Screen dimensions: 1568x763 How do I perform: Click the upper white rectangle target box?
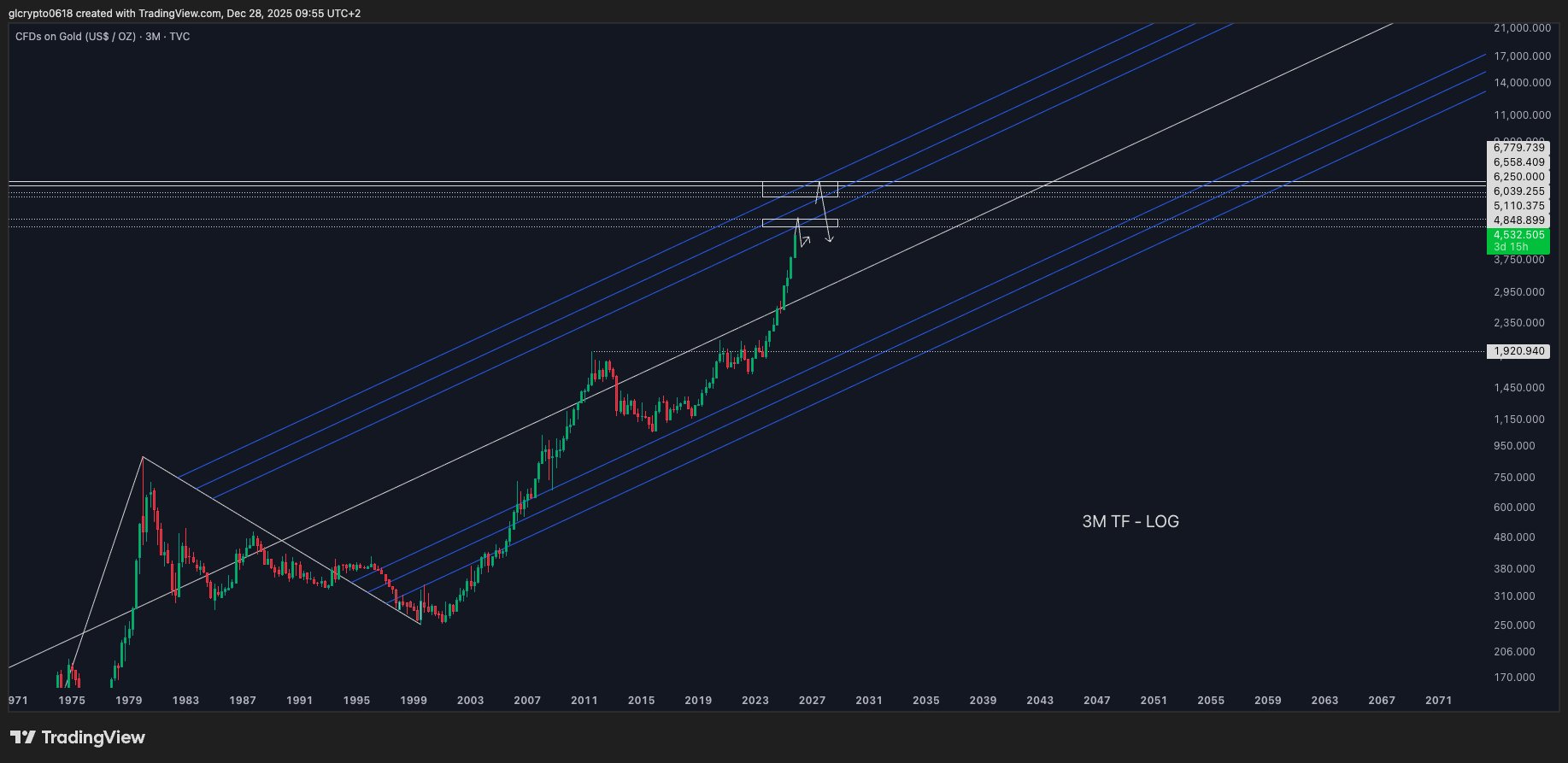click(800, 190)
